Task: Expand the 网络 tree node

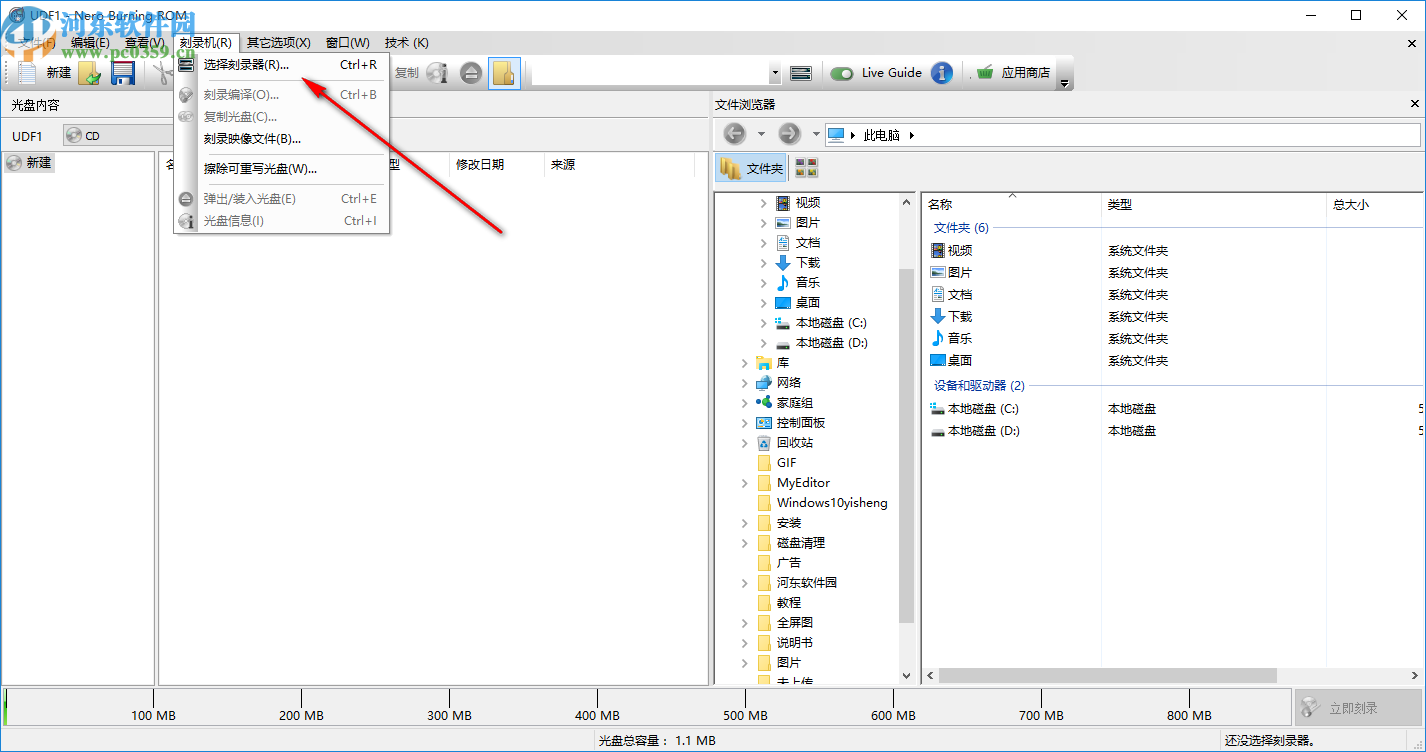Action: coord(745,383)
